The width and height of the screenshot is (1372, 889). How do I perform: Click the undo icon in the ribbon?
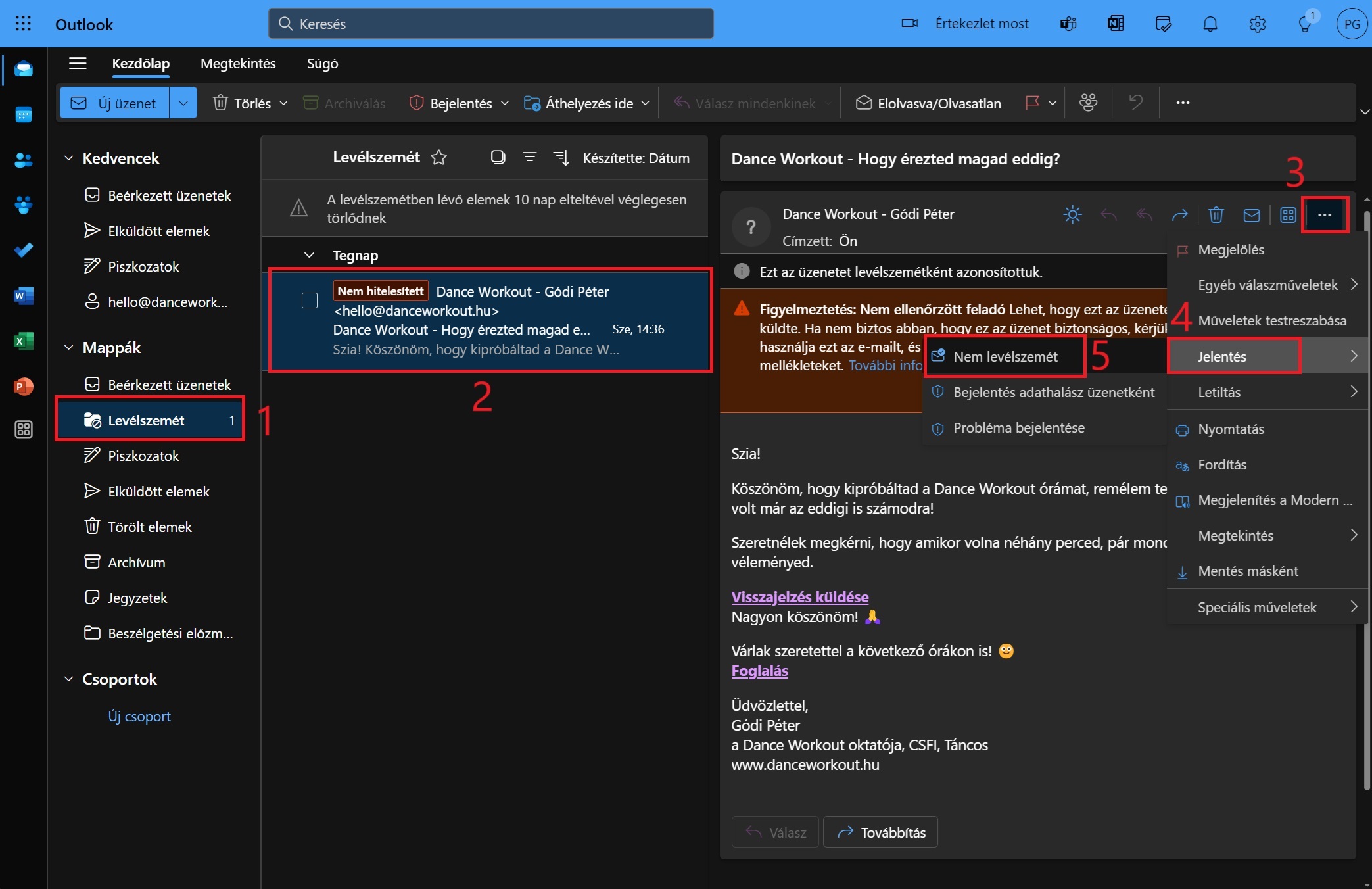coord(1135,103)
